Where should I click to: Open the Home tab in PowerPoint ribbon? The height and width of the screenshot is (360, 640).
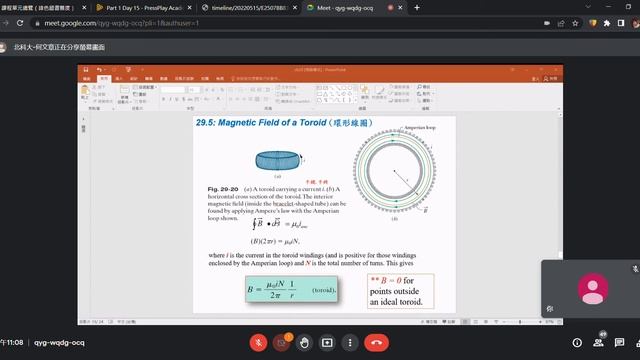coord(104,78)
